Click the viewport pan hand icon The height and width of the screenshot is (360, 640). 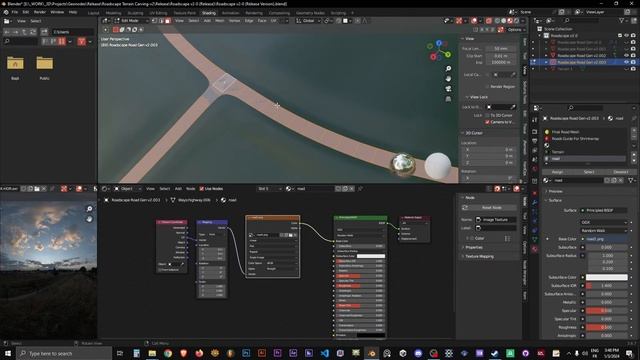tap(448, 78)
